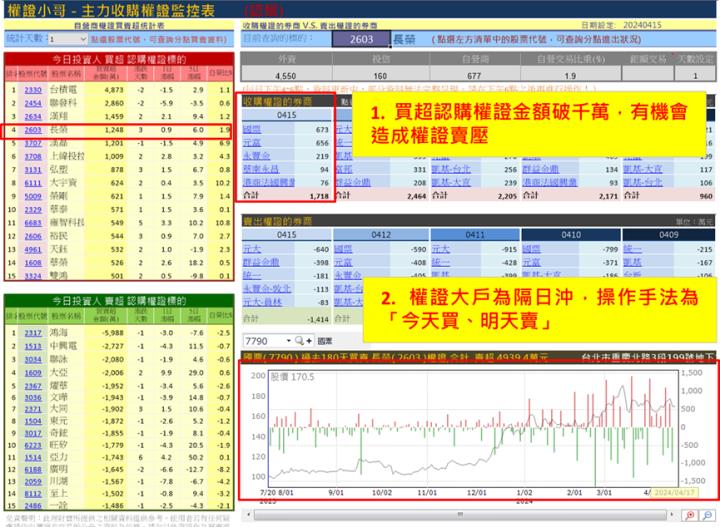Open stock code 2371 大同 link
The height and width of the screenshot is (527, 720).
tap(33, 409)
